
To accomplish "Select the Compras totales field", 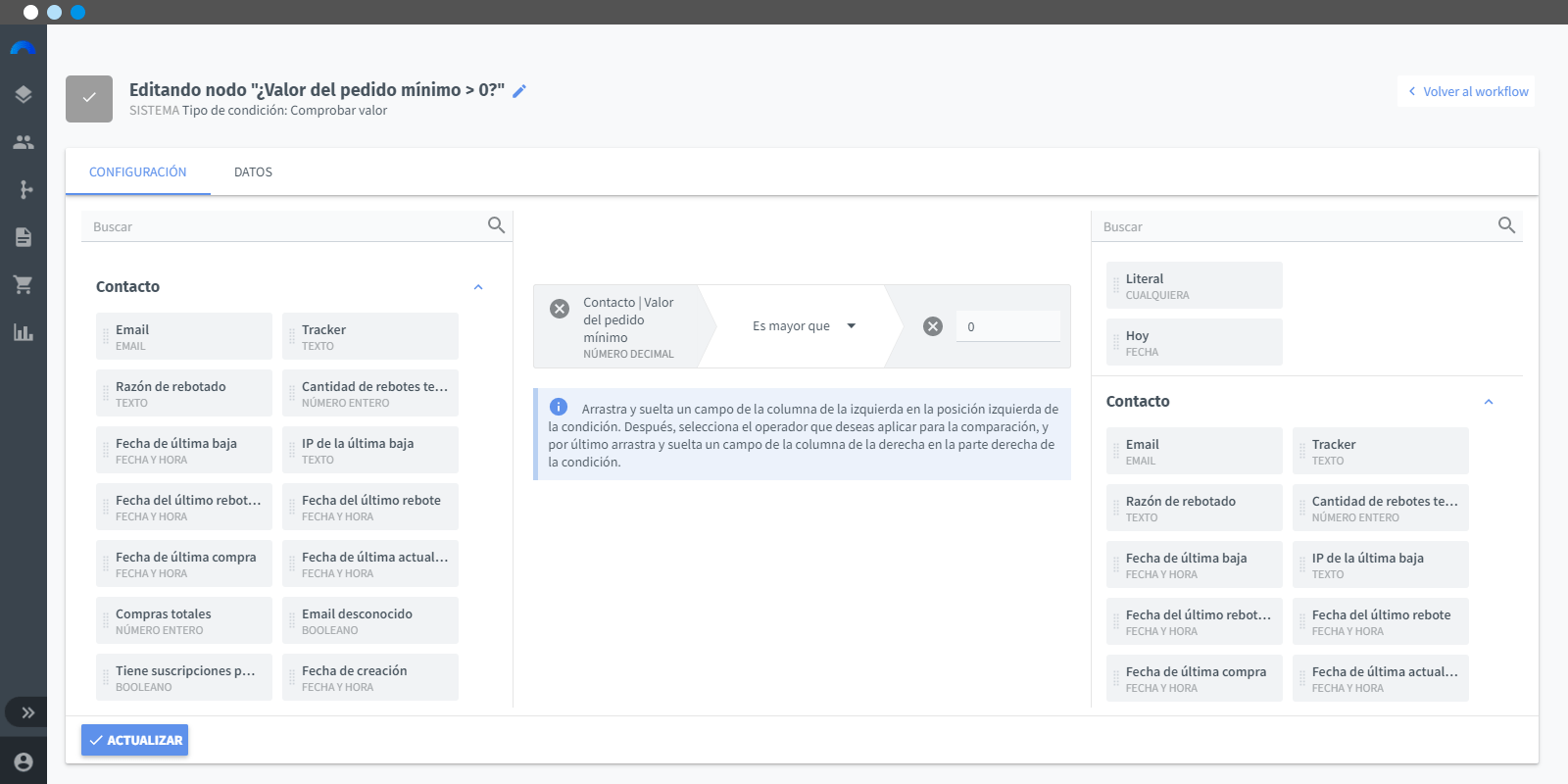I will coord(184,620).
